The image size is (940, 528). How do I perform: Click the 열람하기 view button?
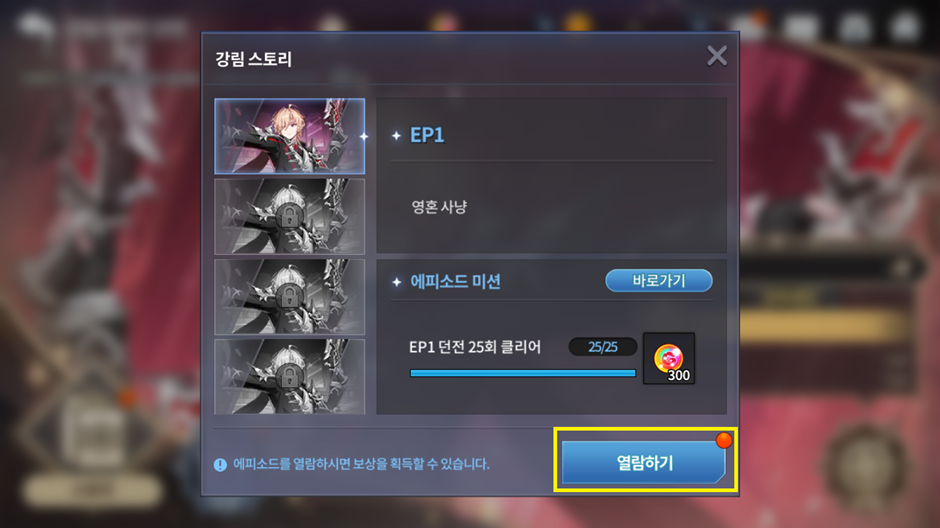coord(644,462)
